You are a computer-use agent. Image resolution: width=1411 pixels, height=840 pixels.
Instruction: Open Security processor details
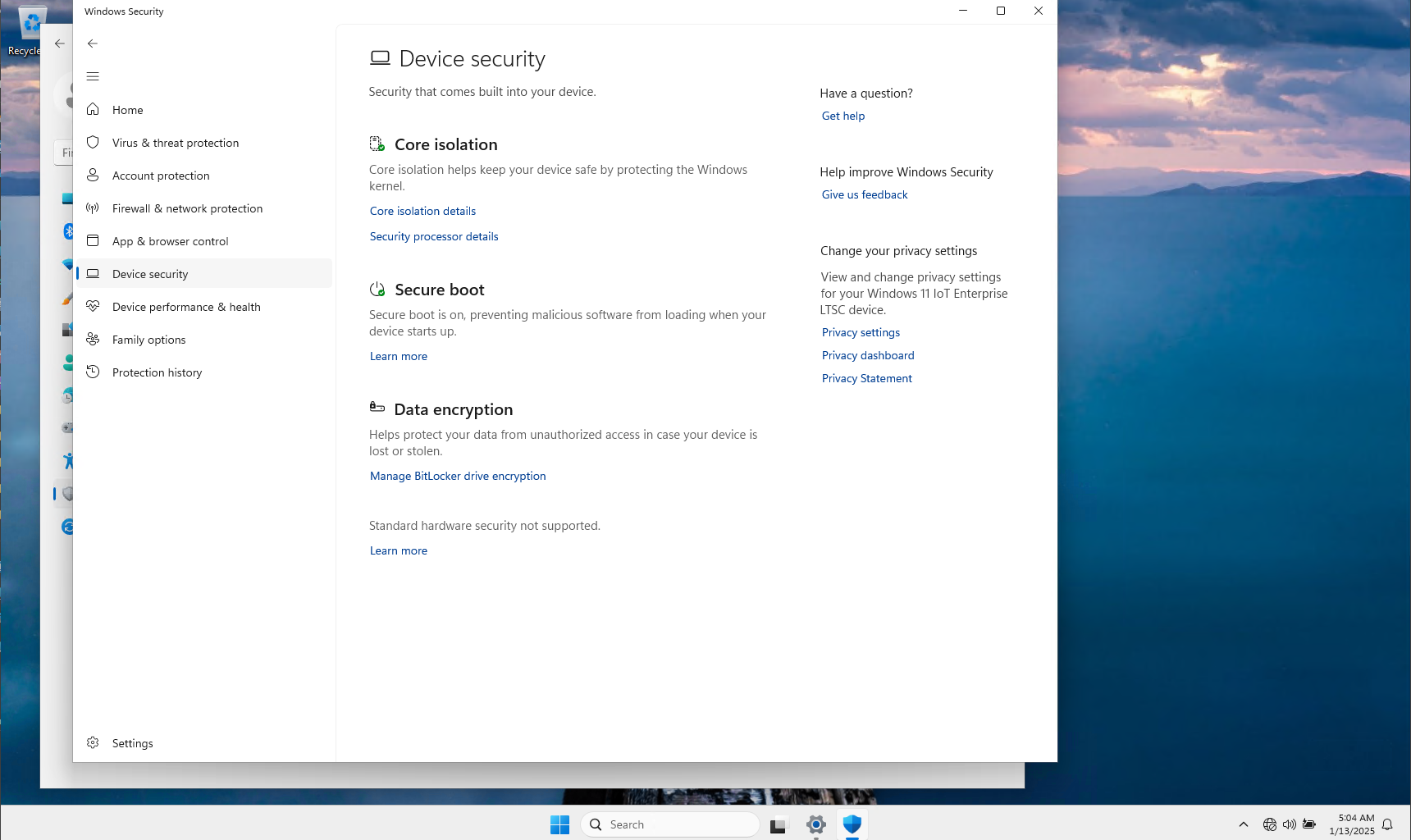coord(433,236)
